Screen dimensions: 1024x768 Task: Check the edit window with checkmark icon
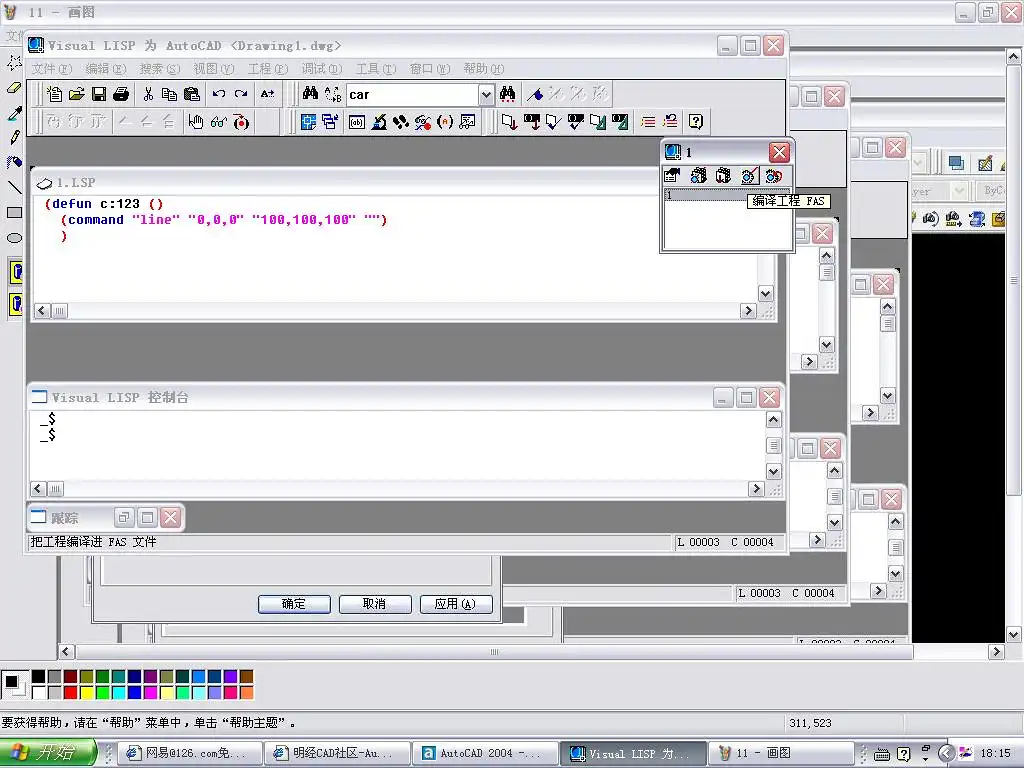tap(554, 121)
